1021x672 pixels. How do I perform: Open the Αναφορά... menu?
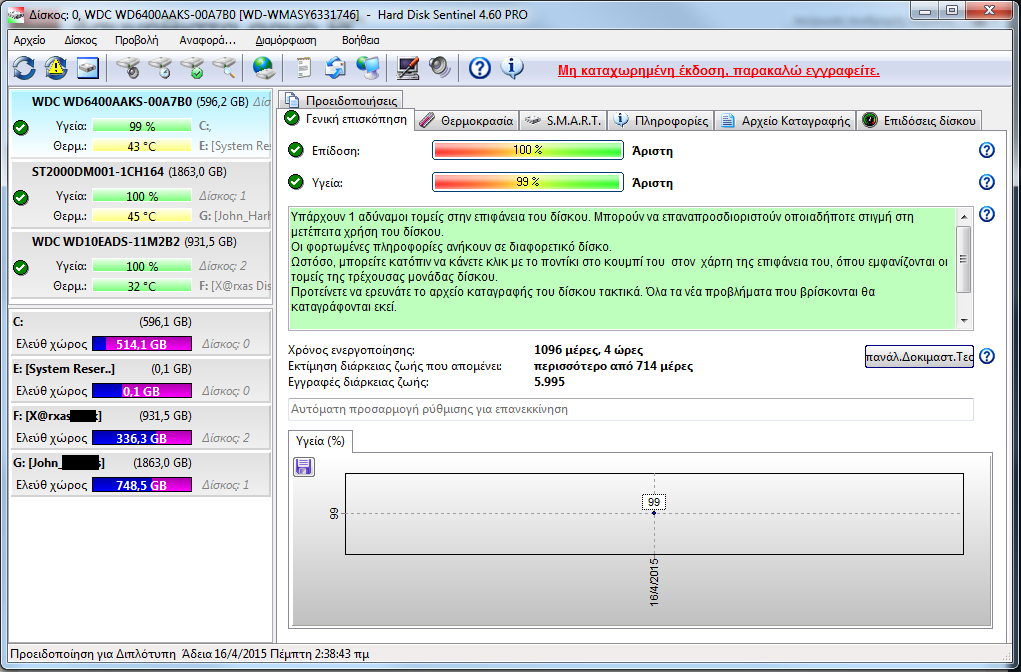click(x=208, y=40)
